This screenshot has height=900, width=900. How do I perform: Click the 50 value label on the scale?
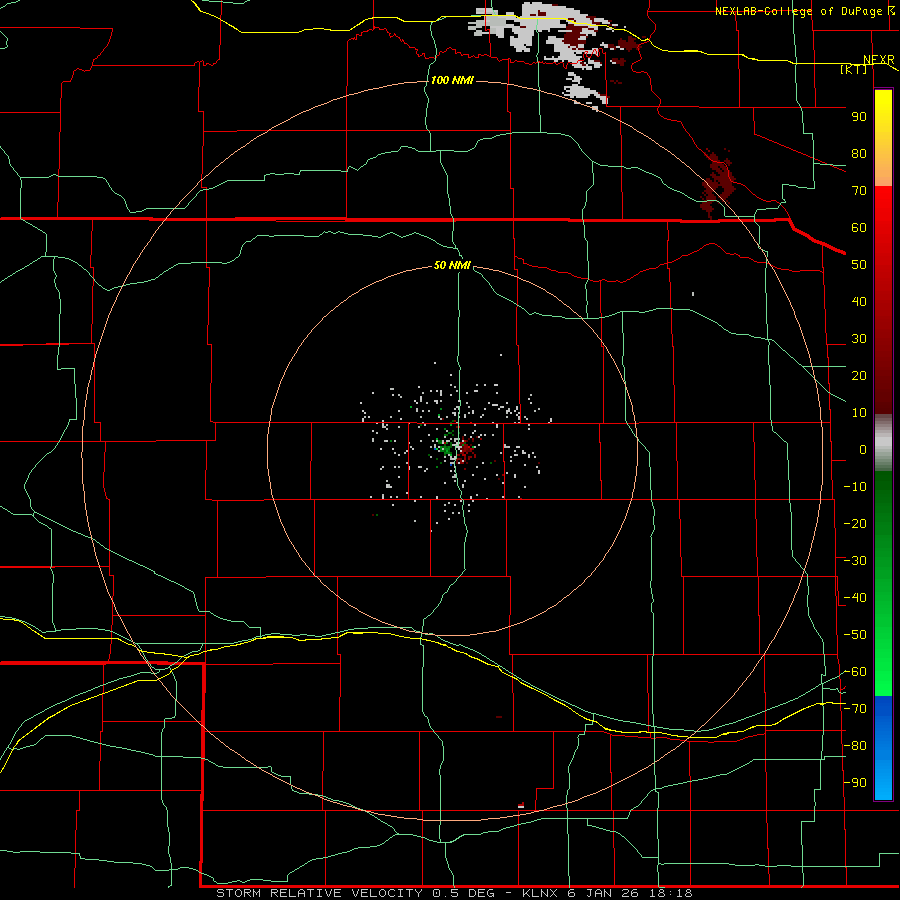pos(859,265)
